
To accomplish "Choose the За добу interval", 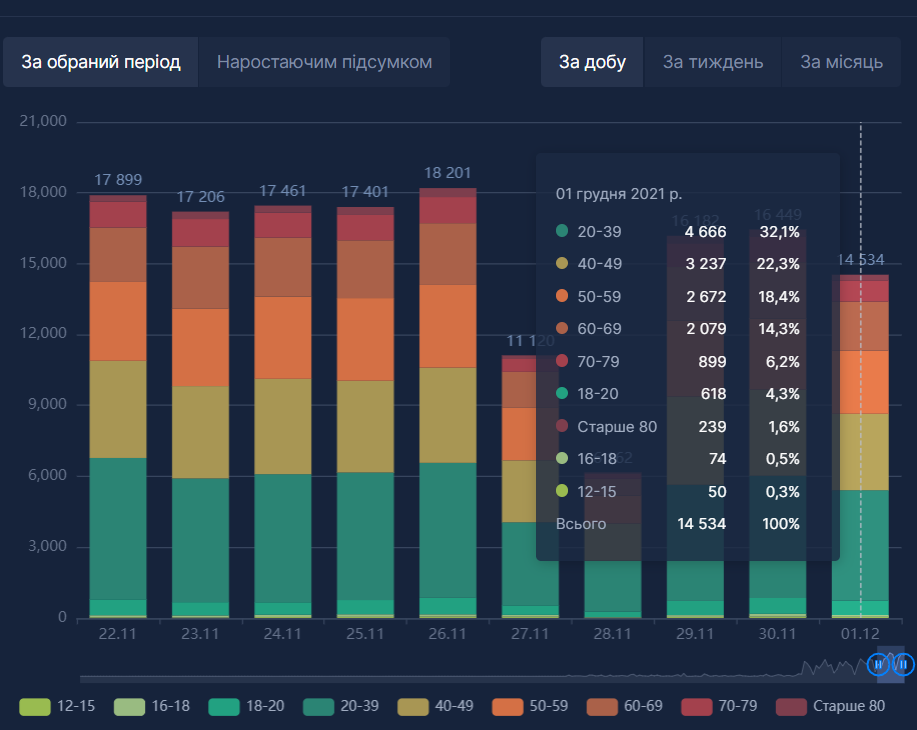I will 592,62.
